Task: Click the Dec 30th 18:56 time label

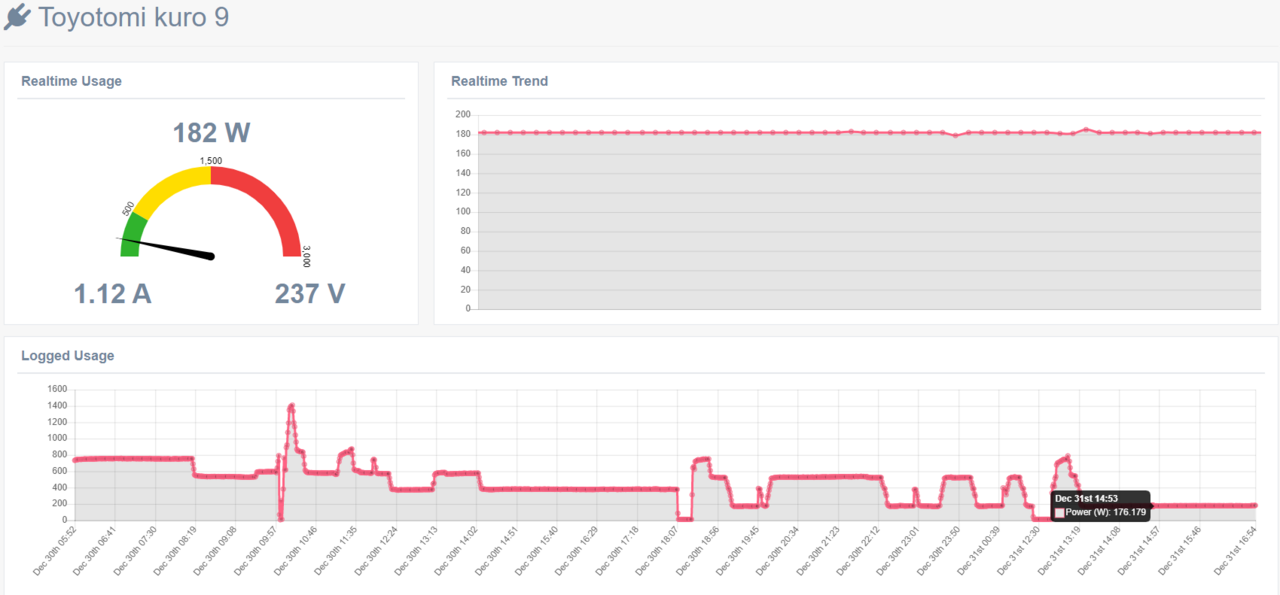Action: (696, 550)
